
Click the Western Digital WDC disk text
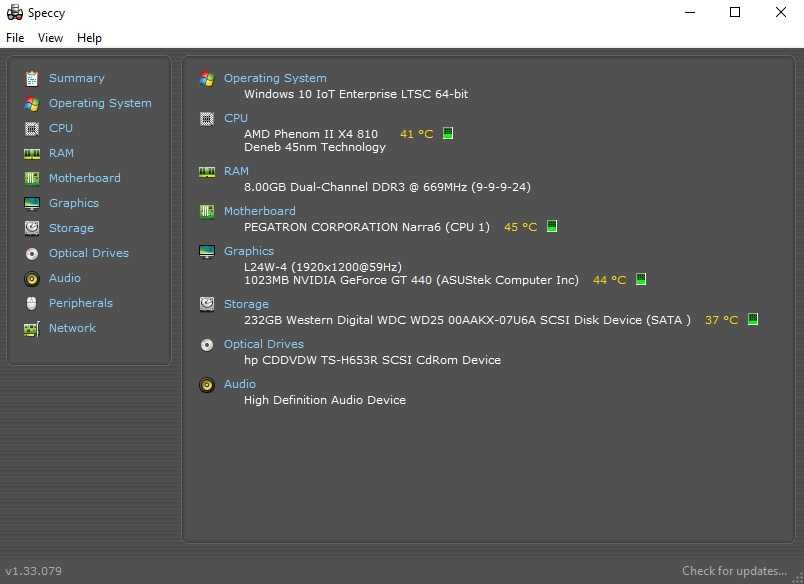coord(467,320)
